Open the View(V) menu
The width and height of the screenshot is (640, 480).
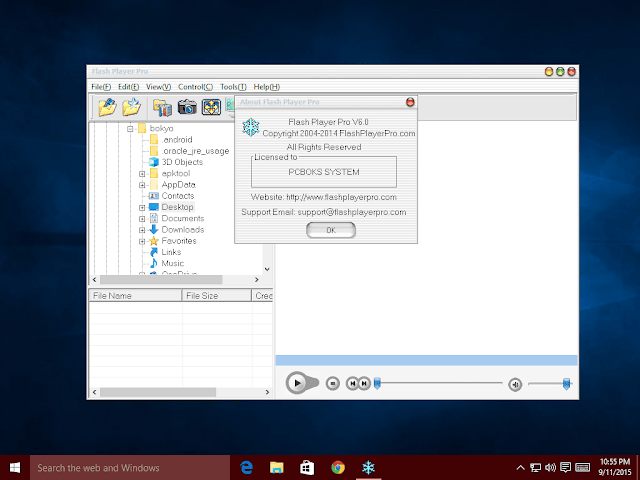pos(158,87)
